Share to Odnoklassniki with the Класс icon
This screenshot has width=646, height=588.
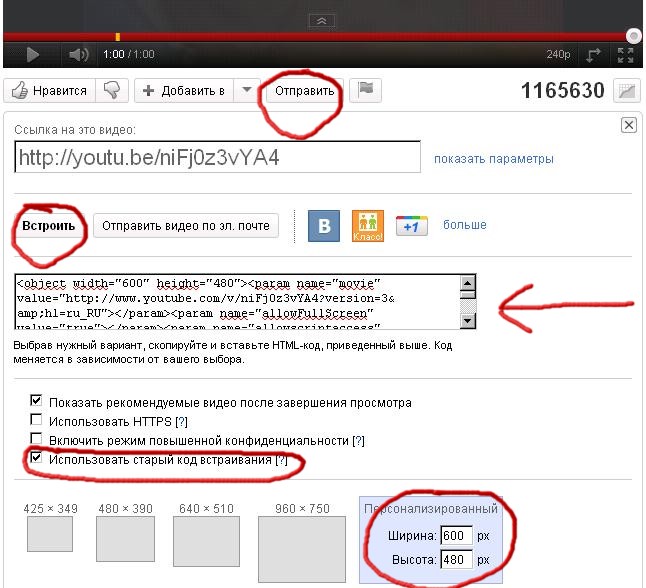point(368,226)
